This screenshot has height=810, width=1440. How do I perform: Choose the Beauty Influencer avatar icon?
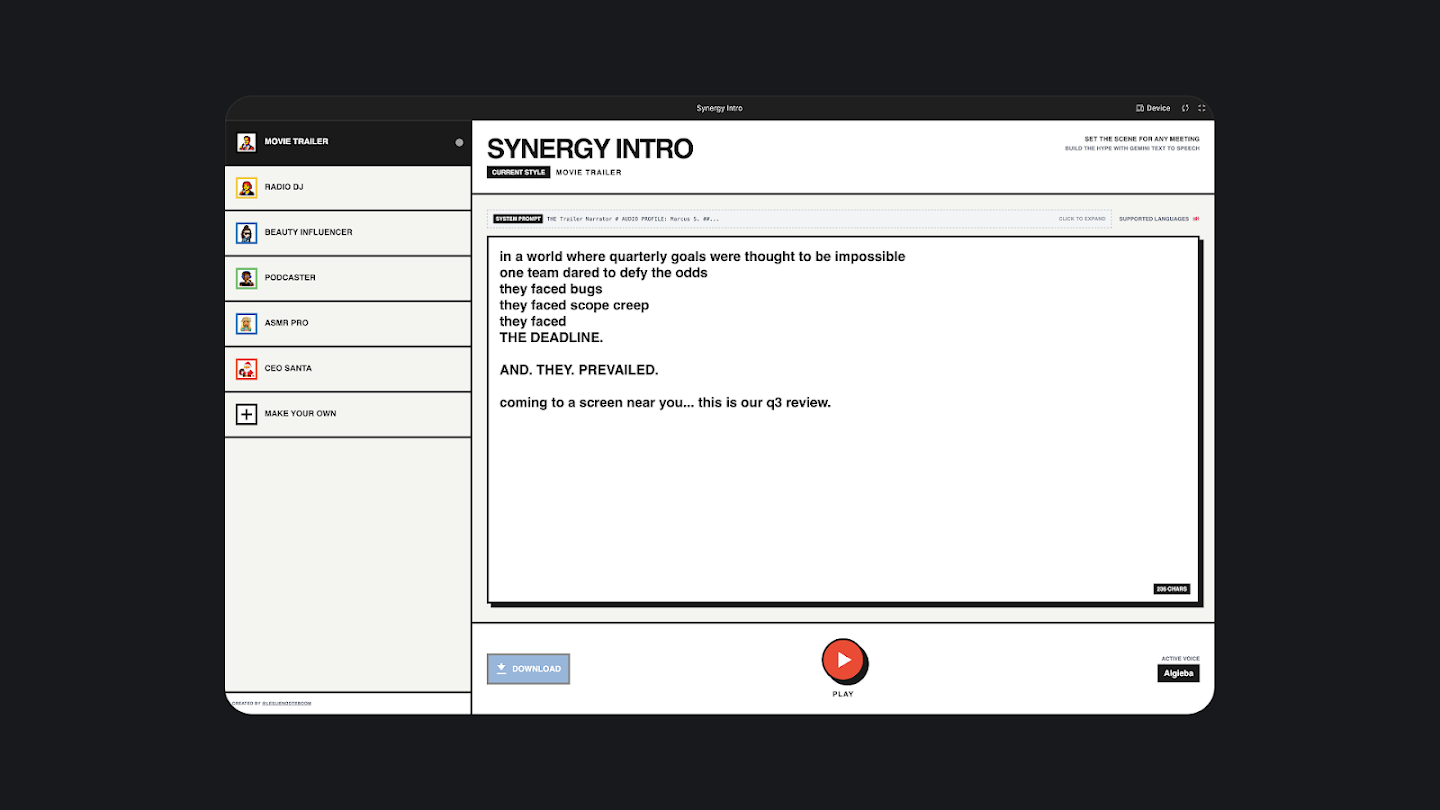click(x=246, y=233)
